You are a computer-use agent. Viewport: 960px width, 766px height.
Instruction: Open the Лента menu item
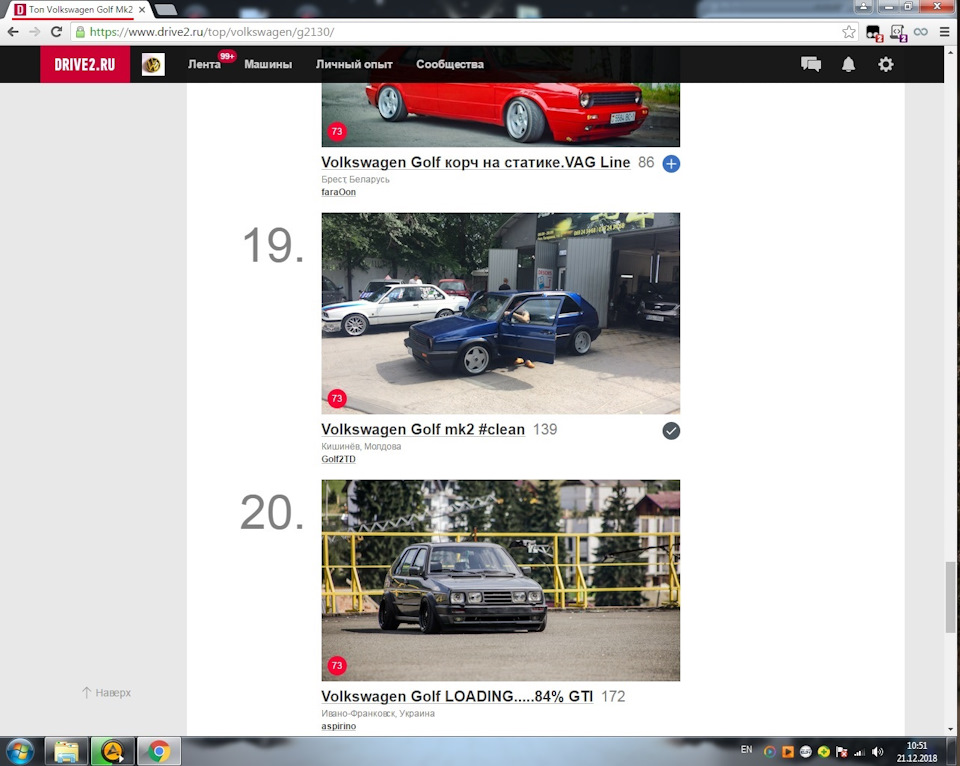click(x=204, y=64)
